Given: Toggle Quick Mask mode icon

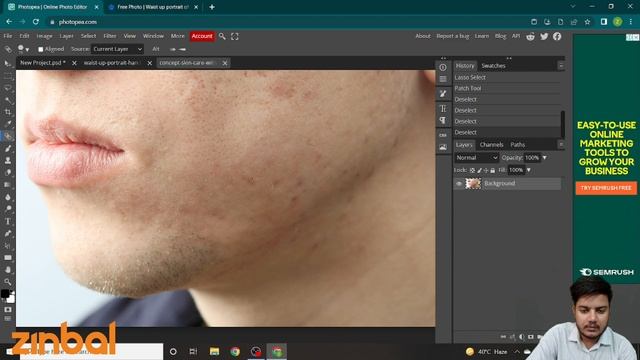Looking at the screenshot, I should (x=7, y=310).
